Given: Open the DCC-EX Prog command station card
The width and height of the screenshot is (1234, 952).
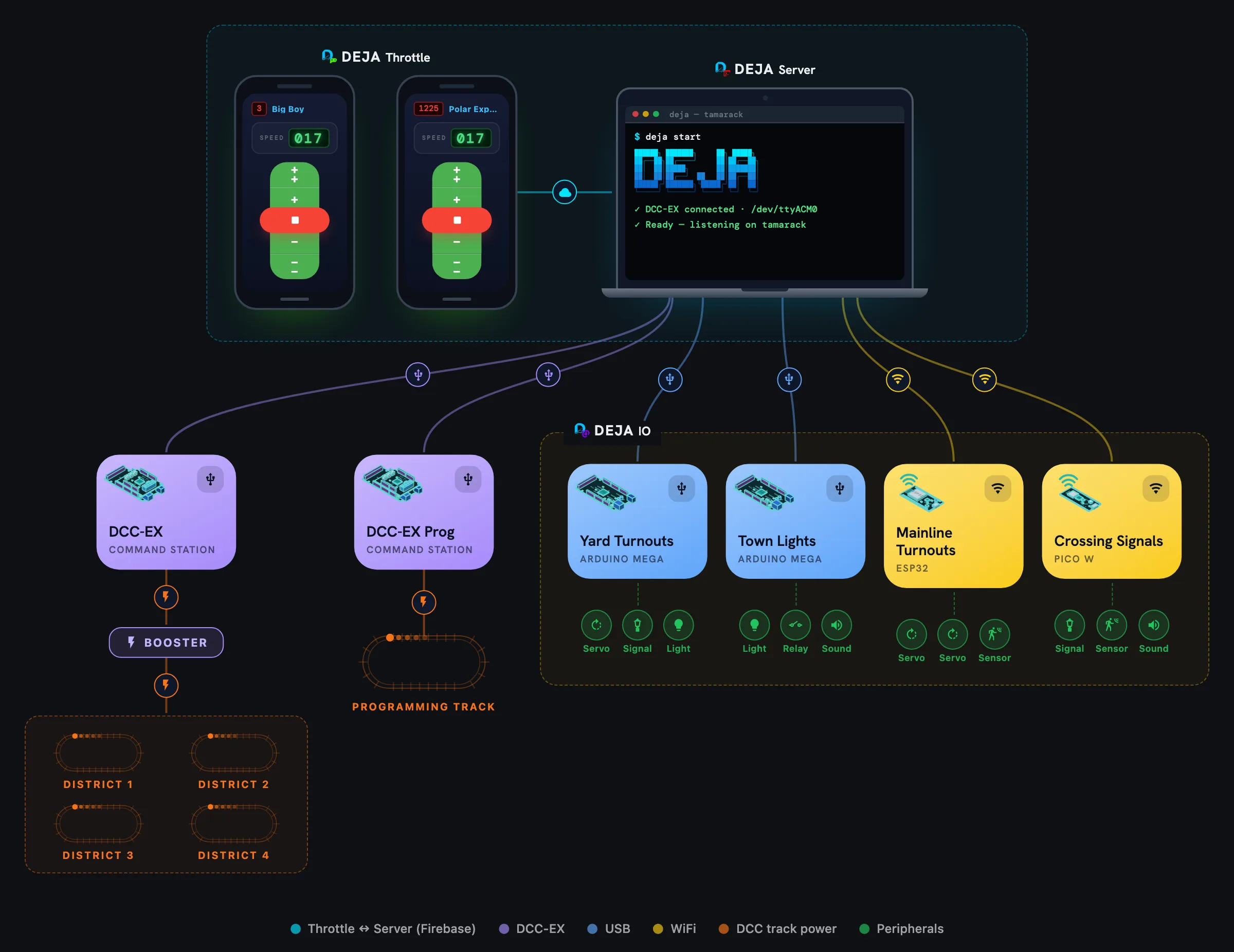Looking at the screenshot, I should 424,512.
